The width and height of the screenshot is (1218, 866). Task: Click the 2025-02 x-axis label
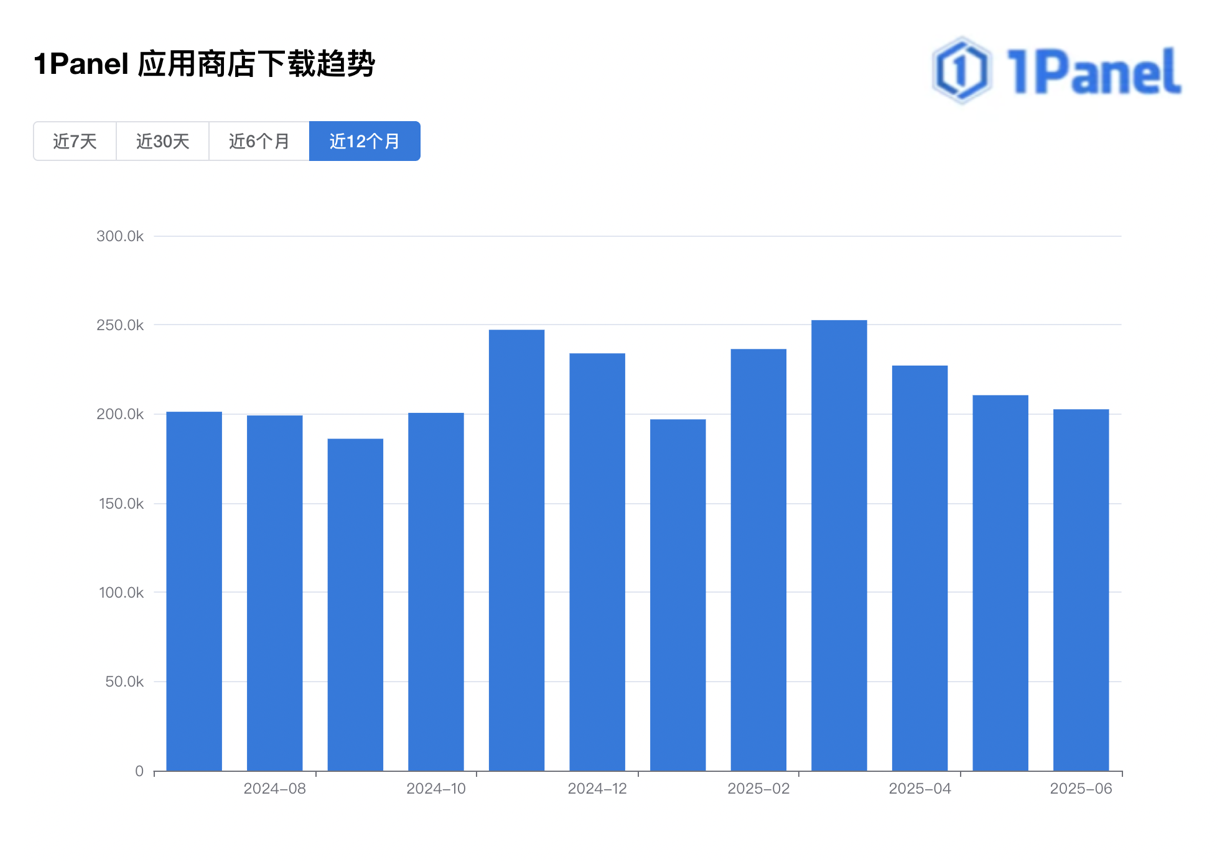click(x=759, y=789)
